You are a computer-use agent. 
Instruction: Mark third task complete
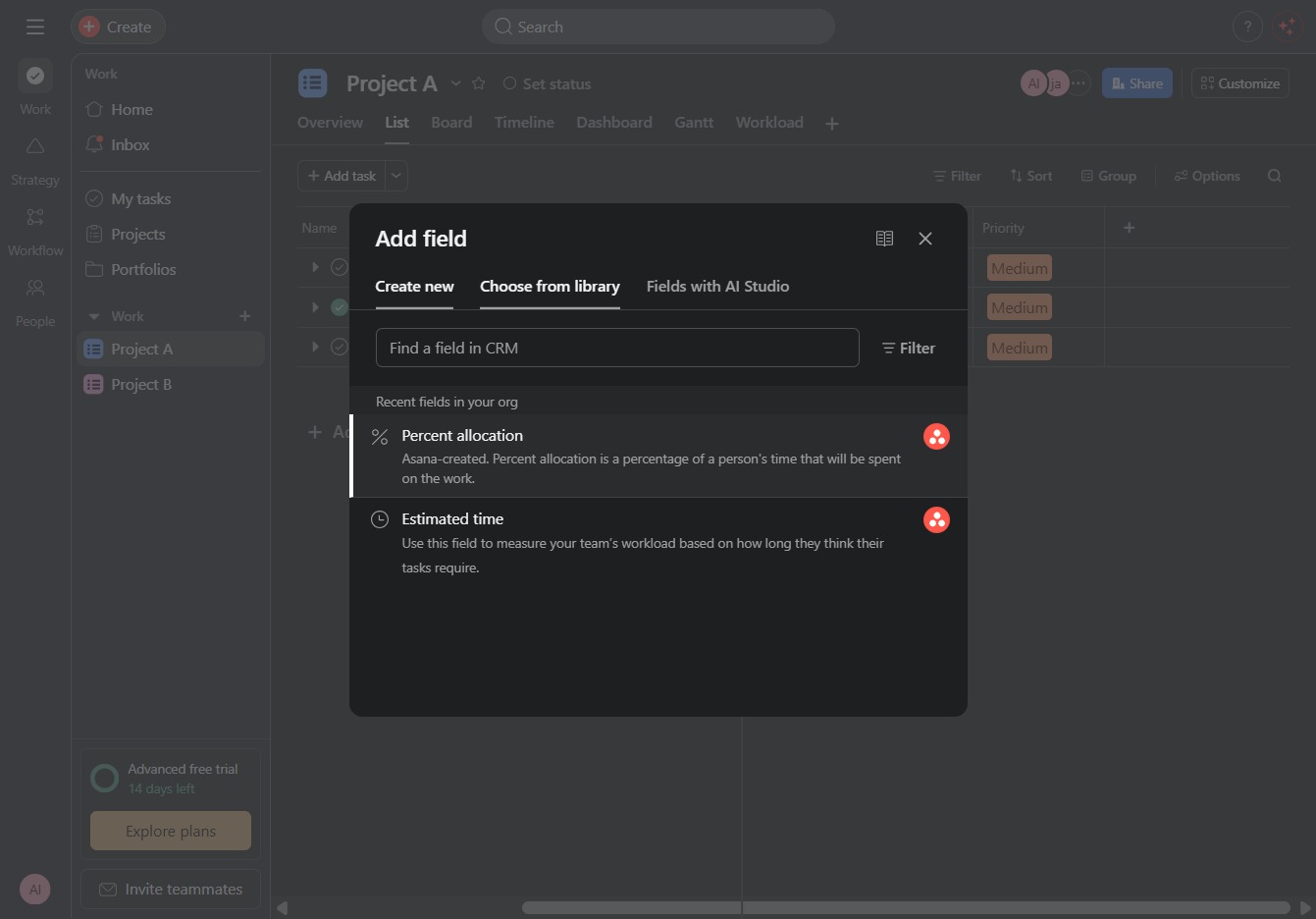(340, 347)
